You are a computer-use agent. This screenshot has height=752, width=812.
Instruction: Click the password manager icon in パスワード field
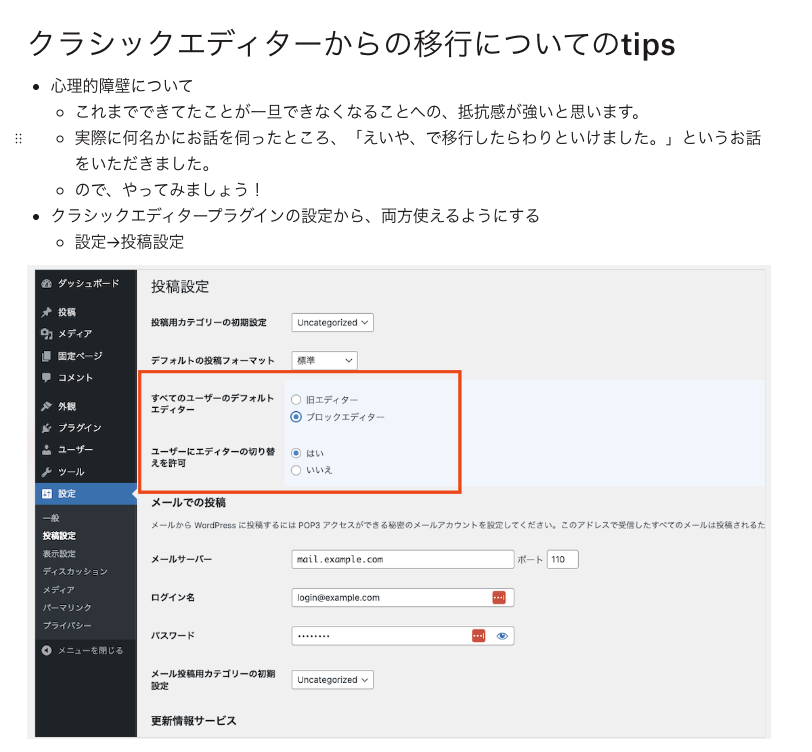(478, 635)
